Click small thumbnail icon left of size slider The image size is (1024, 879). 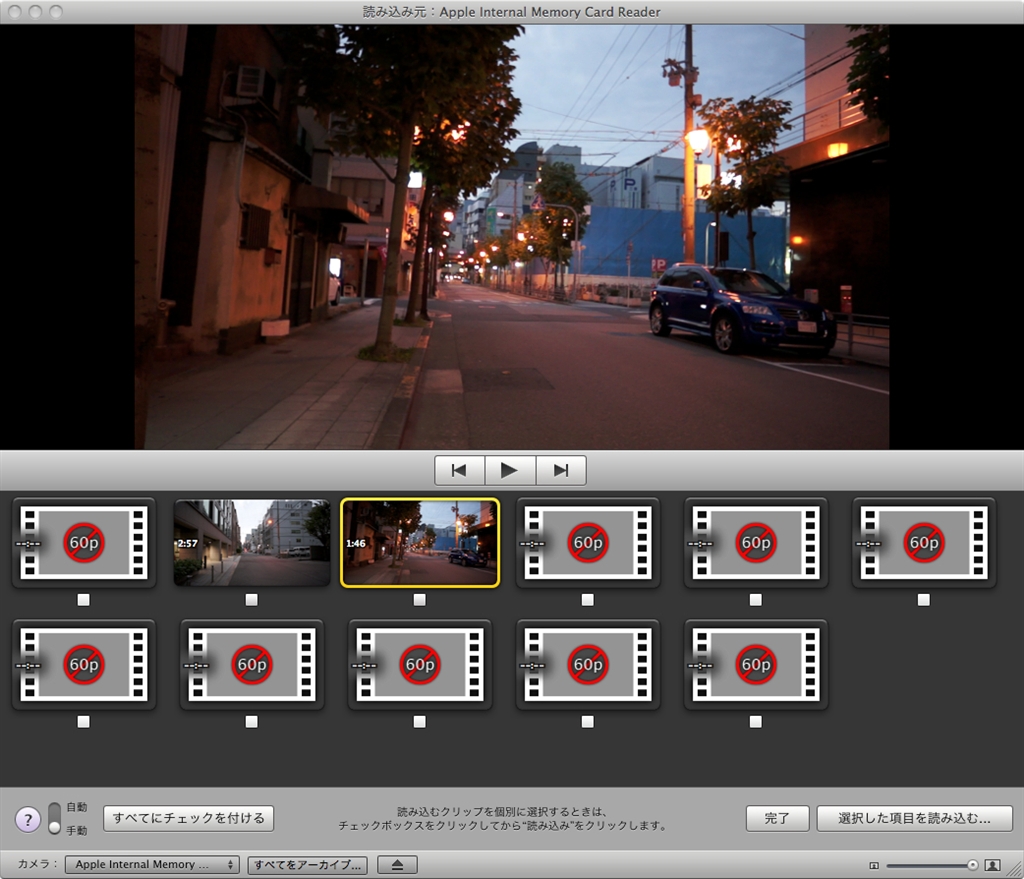point(873,865)
